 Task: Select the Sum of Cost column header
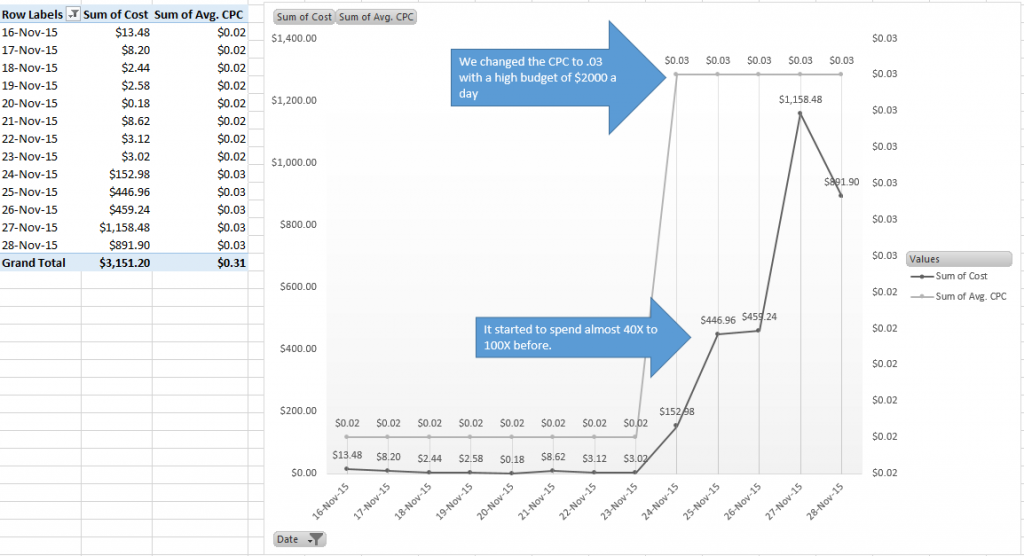pos(118,15)
